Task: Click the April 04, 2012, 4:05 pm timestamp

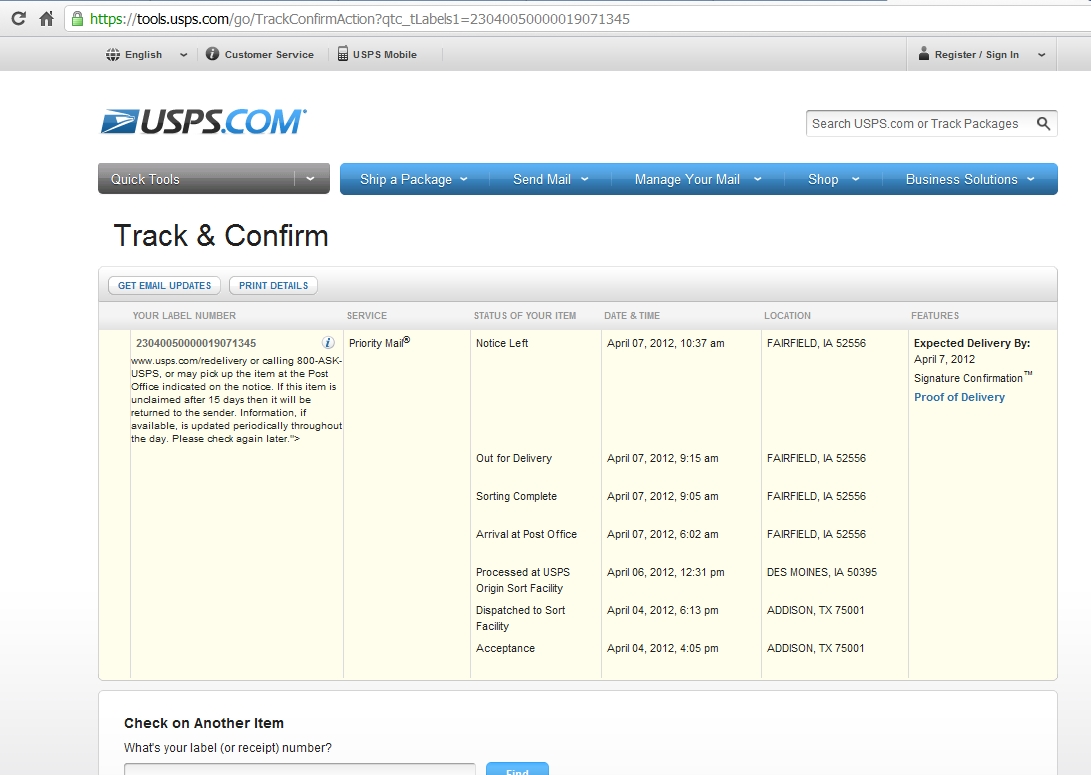Action: 662,648
